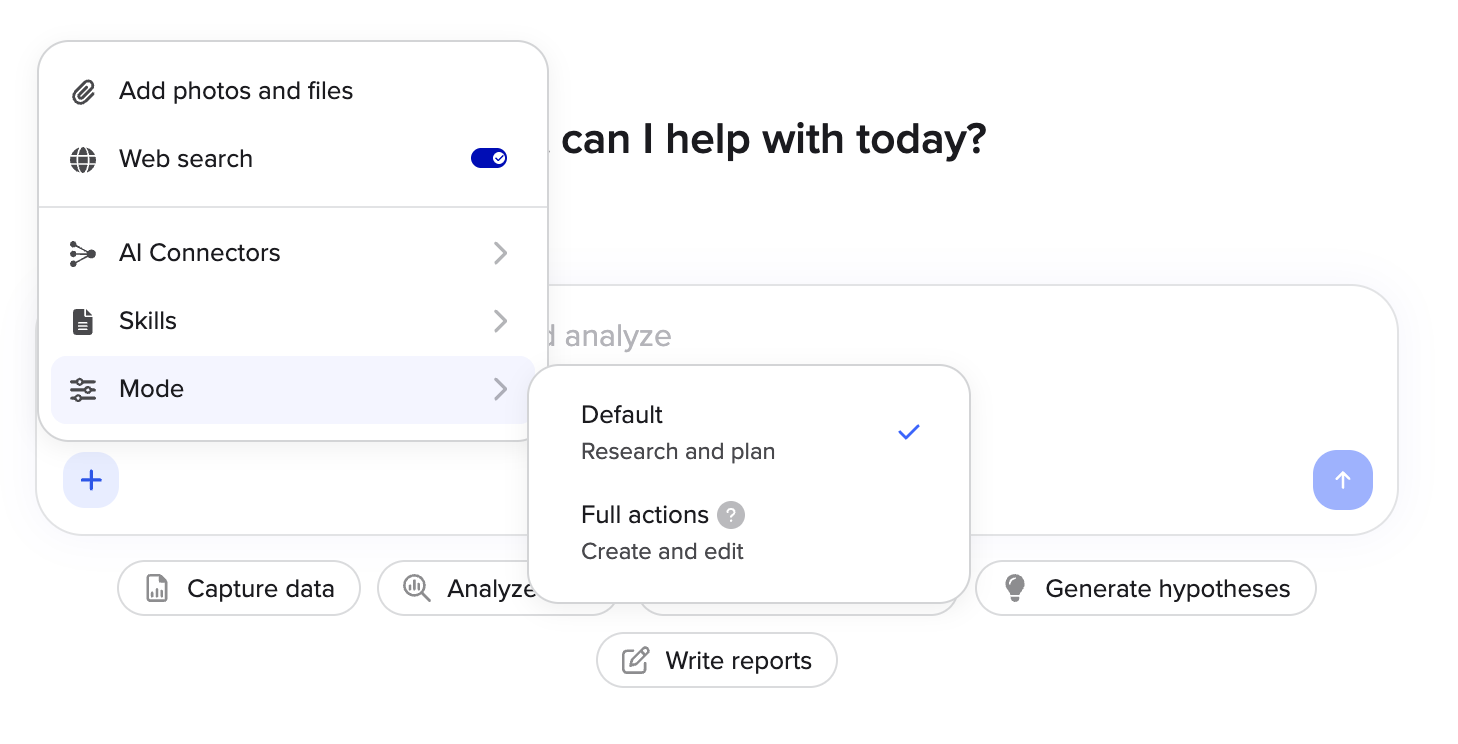Click the AI Connectors nodes icon

tap(83, 254)
